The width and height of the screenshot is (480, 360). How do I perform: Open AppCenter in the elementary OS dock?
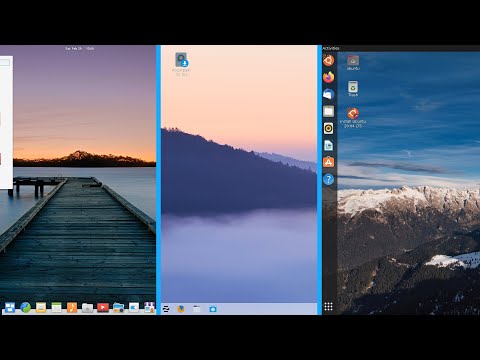pyautogui.click(x=149, y=307)
